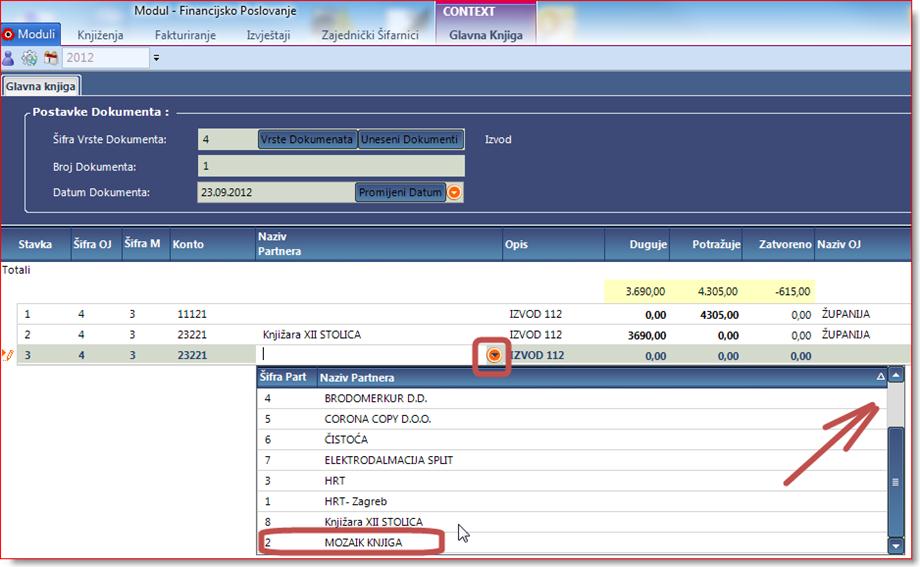Open the settings gear icon in toolbar

coord(29,58)
